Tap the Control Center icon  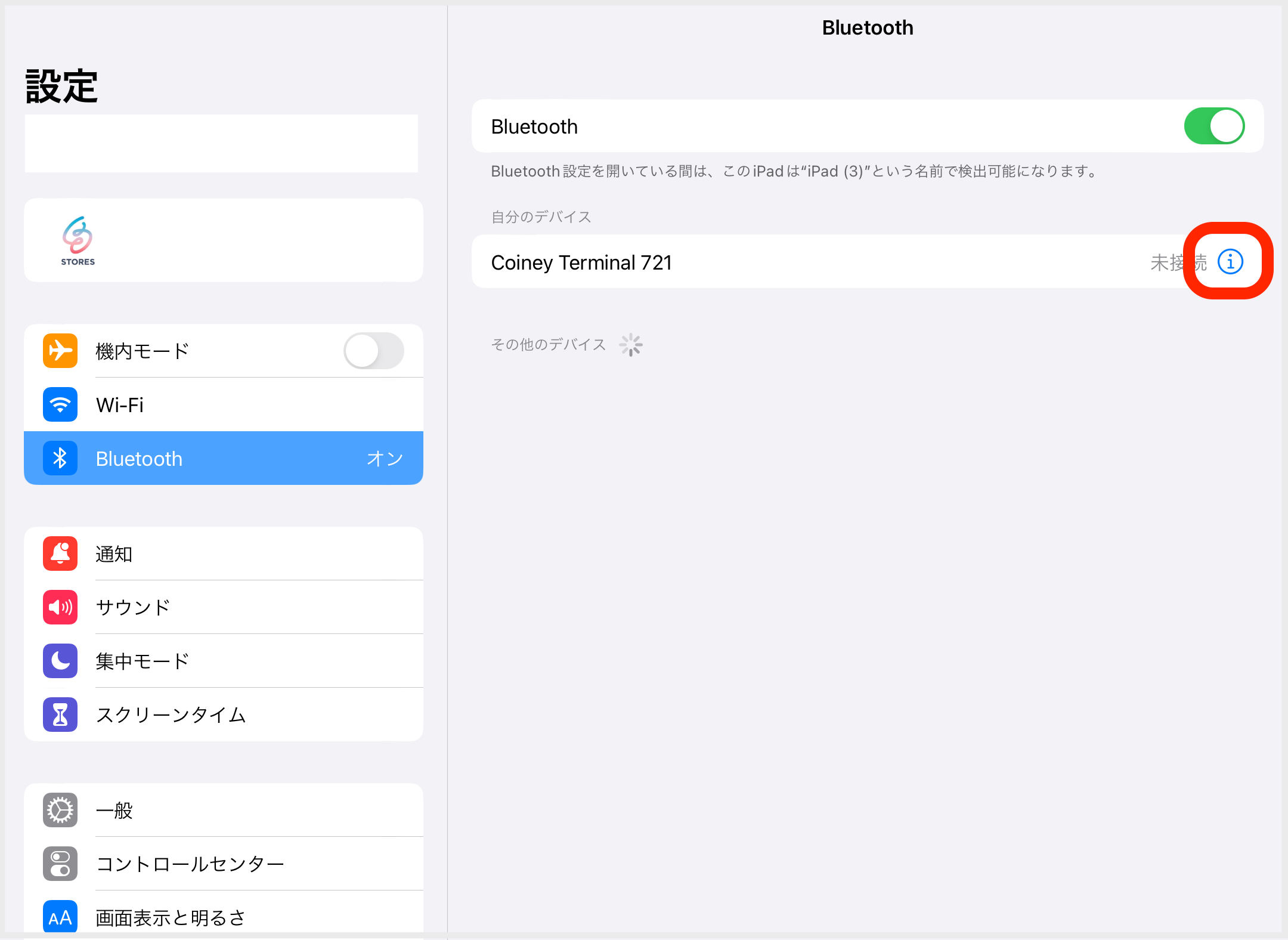pos(60,864)
